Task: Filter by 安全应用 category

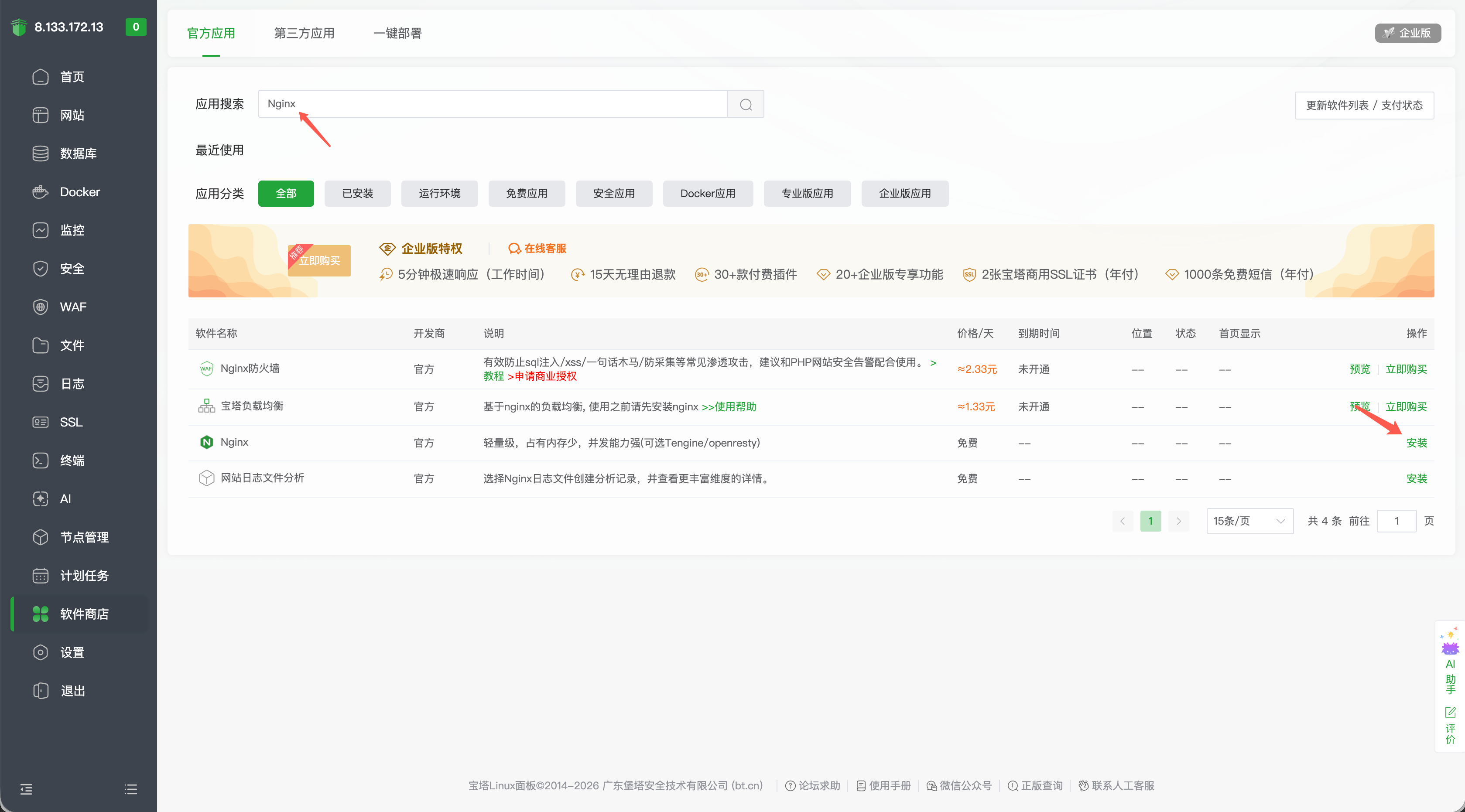Action: tap(614, 193)
